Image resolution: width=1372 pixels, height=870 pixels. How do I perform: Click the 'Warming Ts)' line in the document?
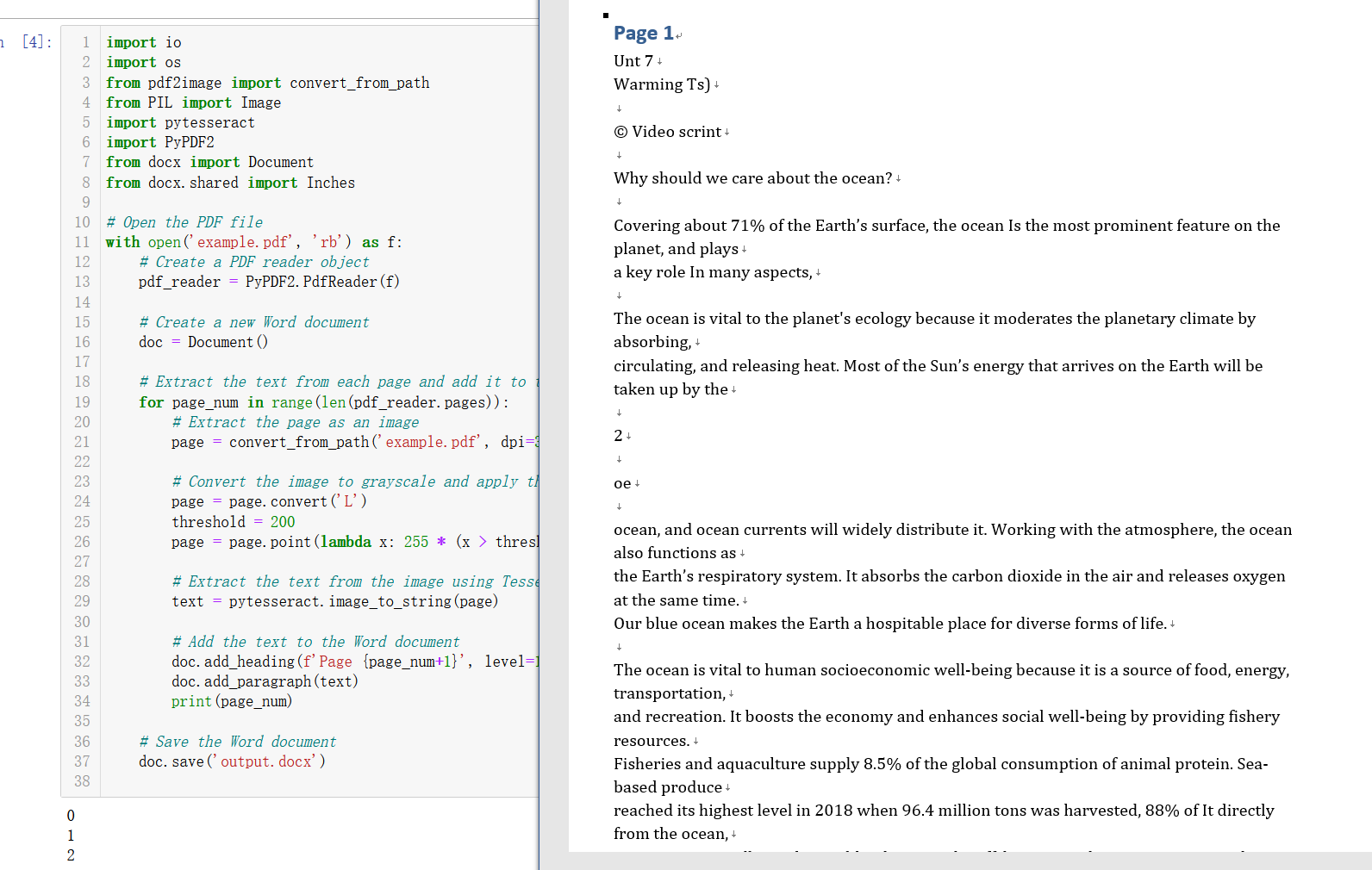click(x=662, y=84)
